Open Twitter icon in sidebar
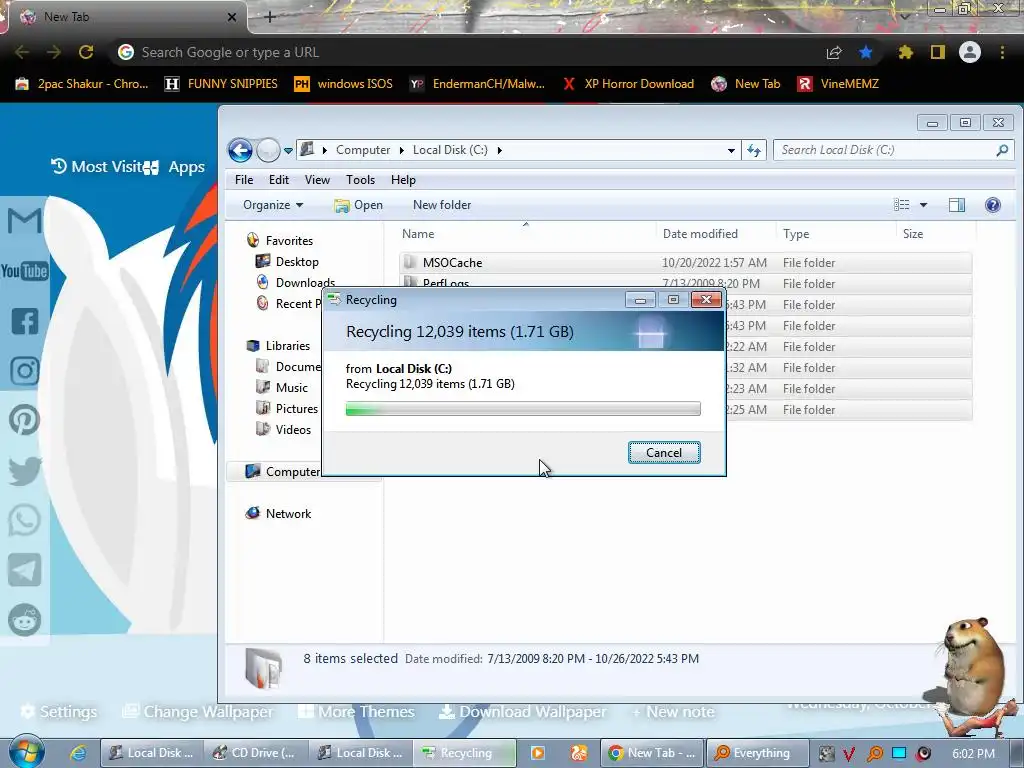Screen dimensions: 1024x768 [24, 471]
